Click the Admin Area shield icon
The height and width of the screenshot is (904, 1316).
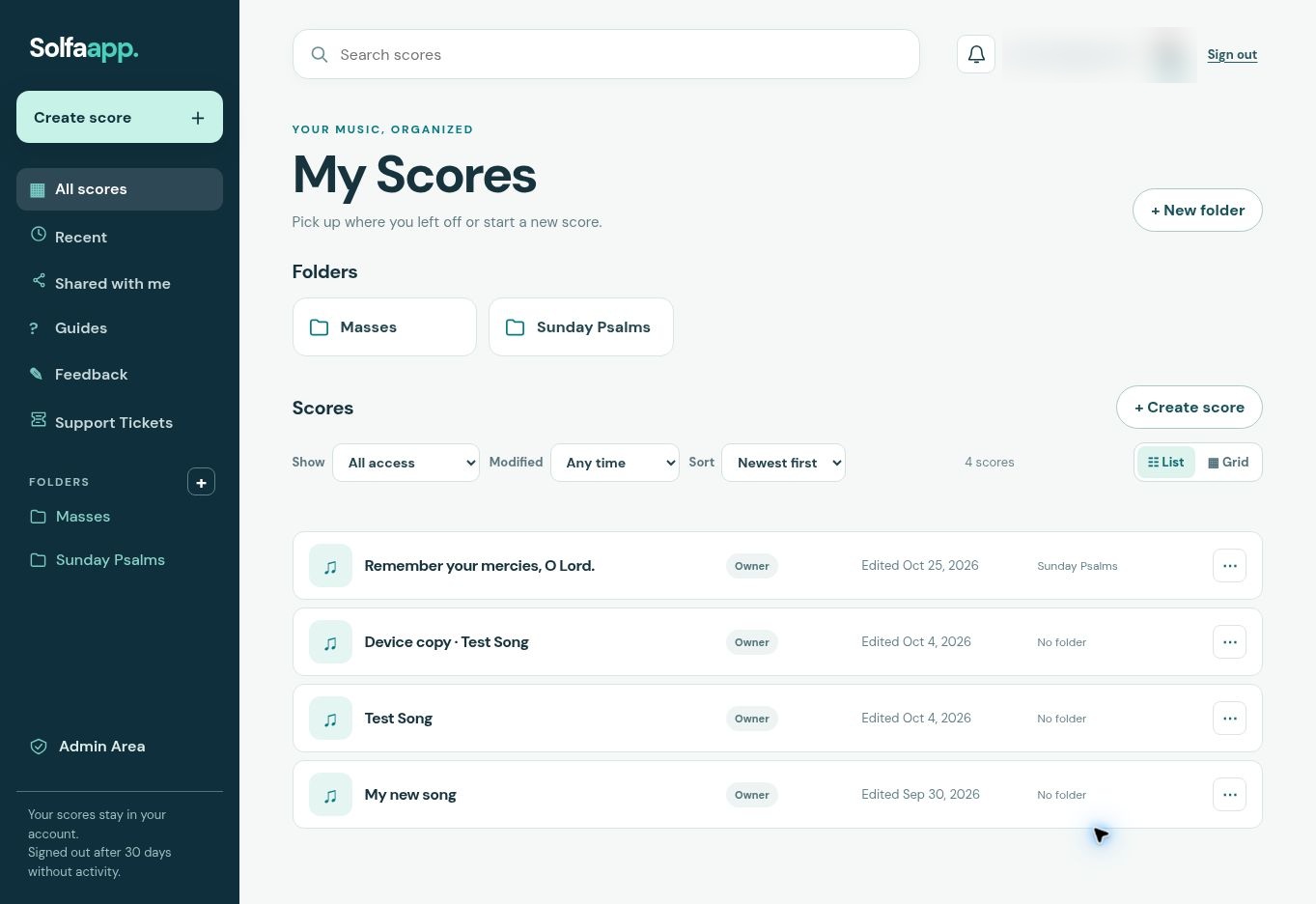tap(39, 747)
